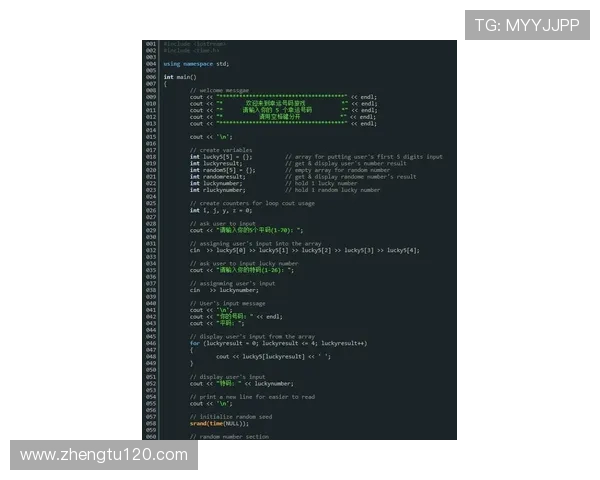Screen dimensions: 600x480
Task: Click the 'int random5[5]' declaration line
Action: coord(222,170)
